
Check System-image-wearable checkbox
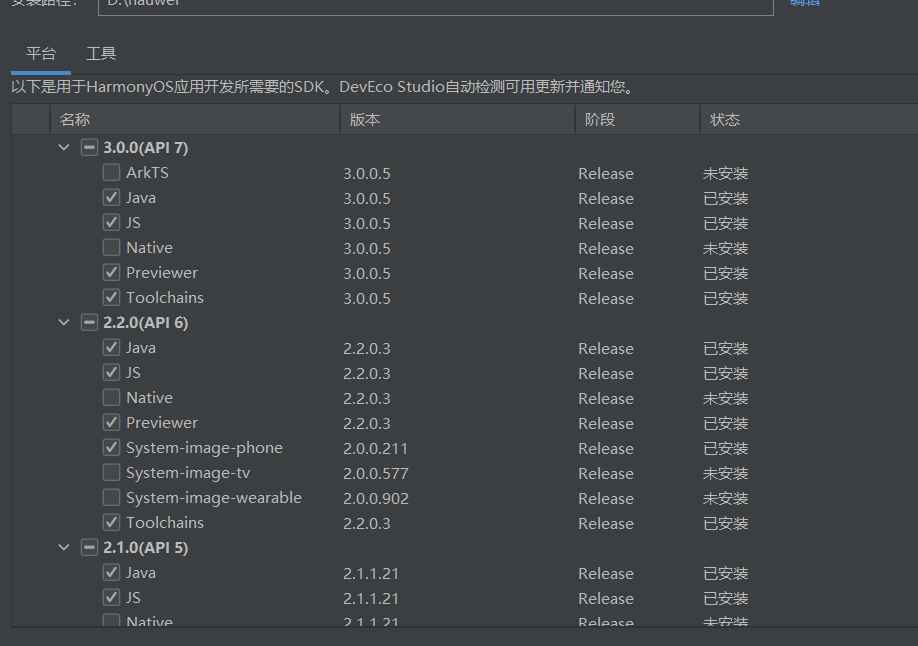(x=111, y=497)
